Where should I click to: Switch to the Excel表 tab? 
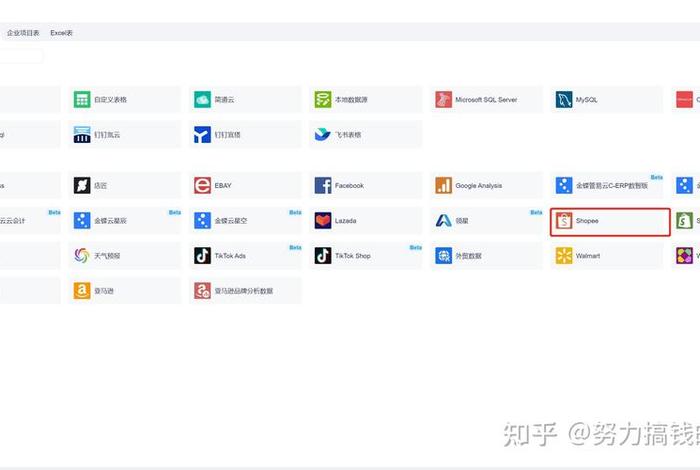tap(62, 33)
